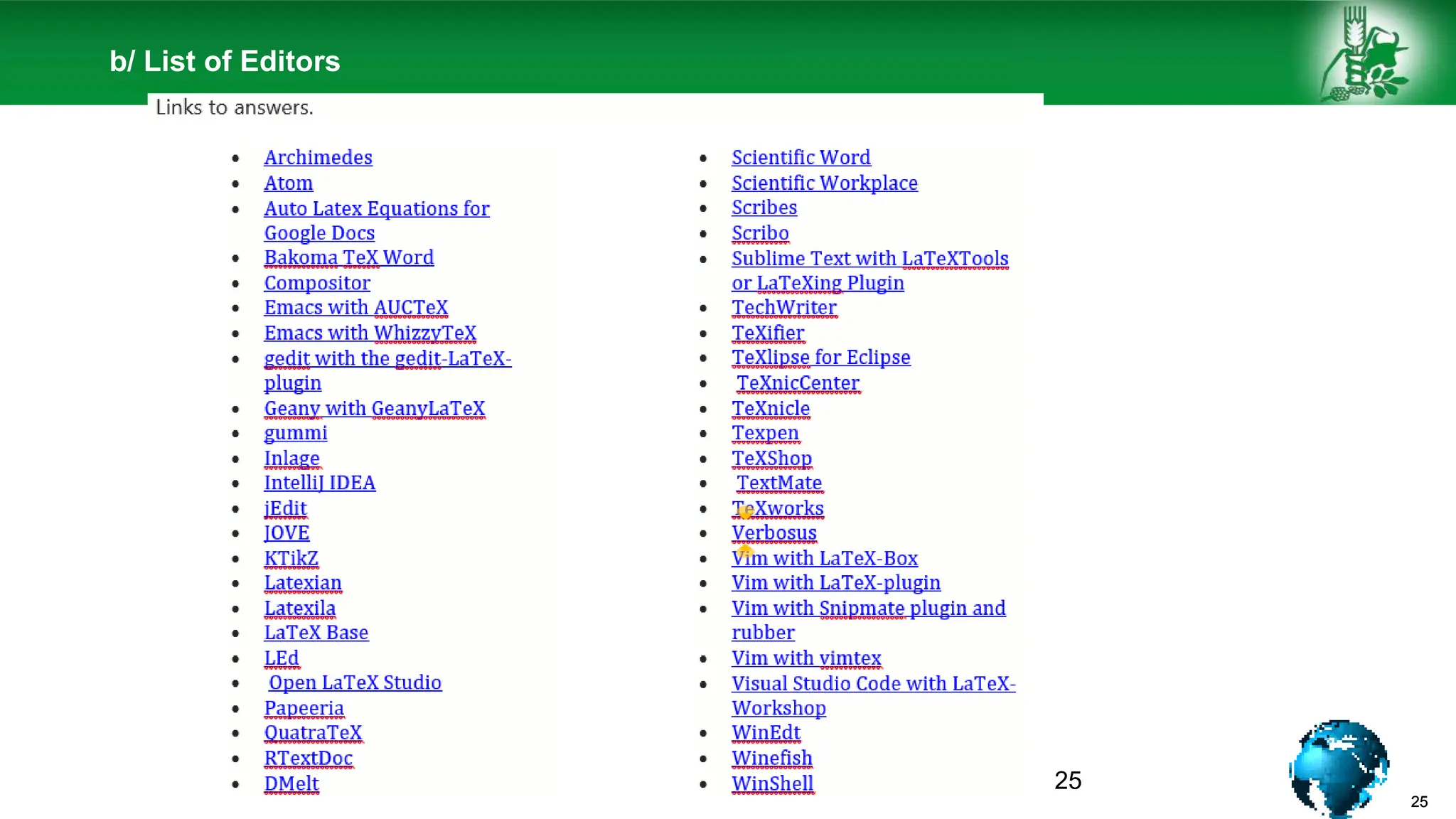Open the TeXworks link
1456x819 pixels.
pos(782,508)
